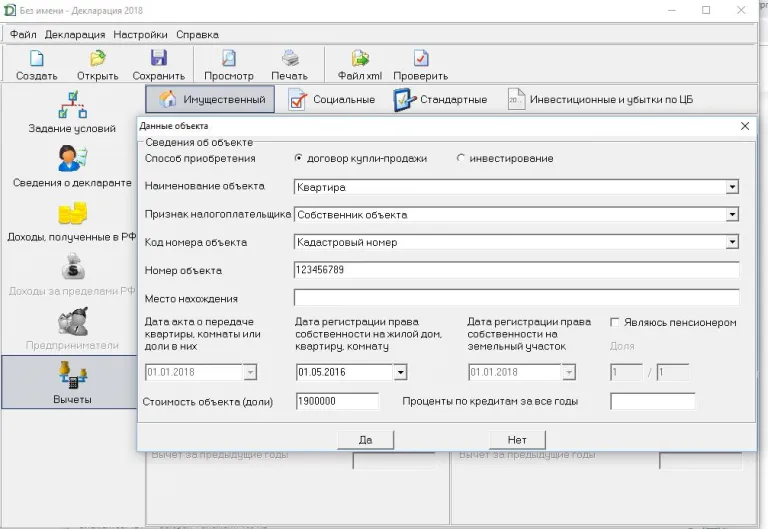Expand Признак налогоплательщика dropdown

coord(732,215)
